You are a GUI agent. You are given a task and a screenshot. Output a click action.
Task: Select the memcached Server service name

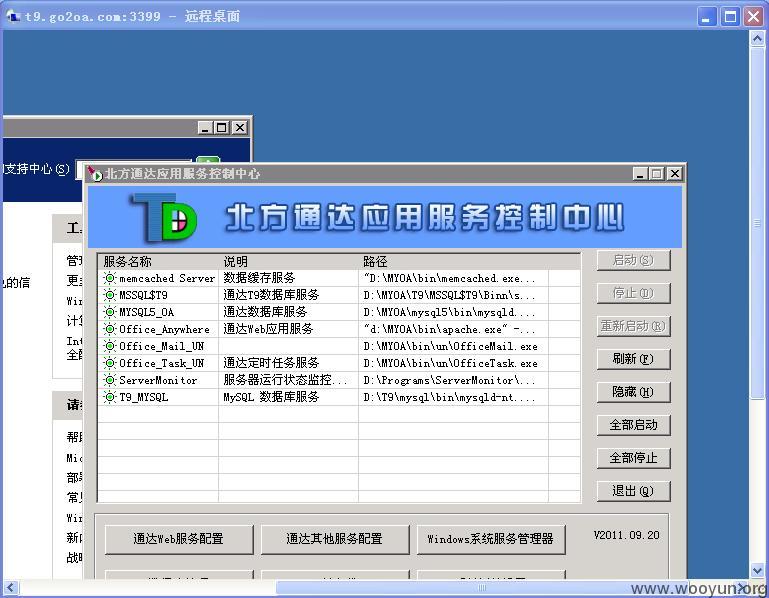pyautogui.click(x=167, y=278)
